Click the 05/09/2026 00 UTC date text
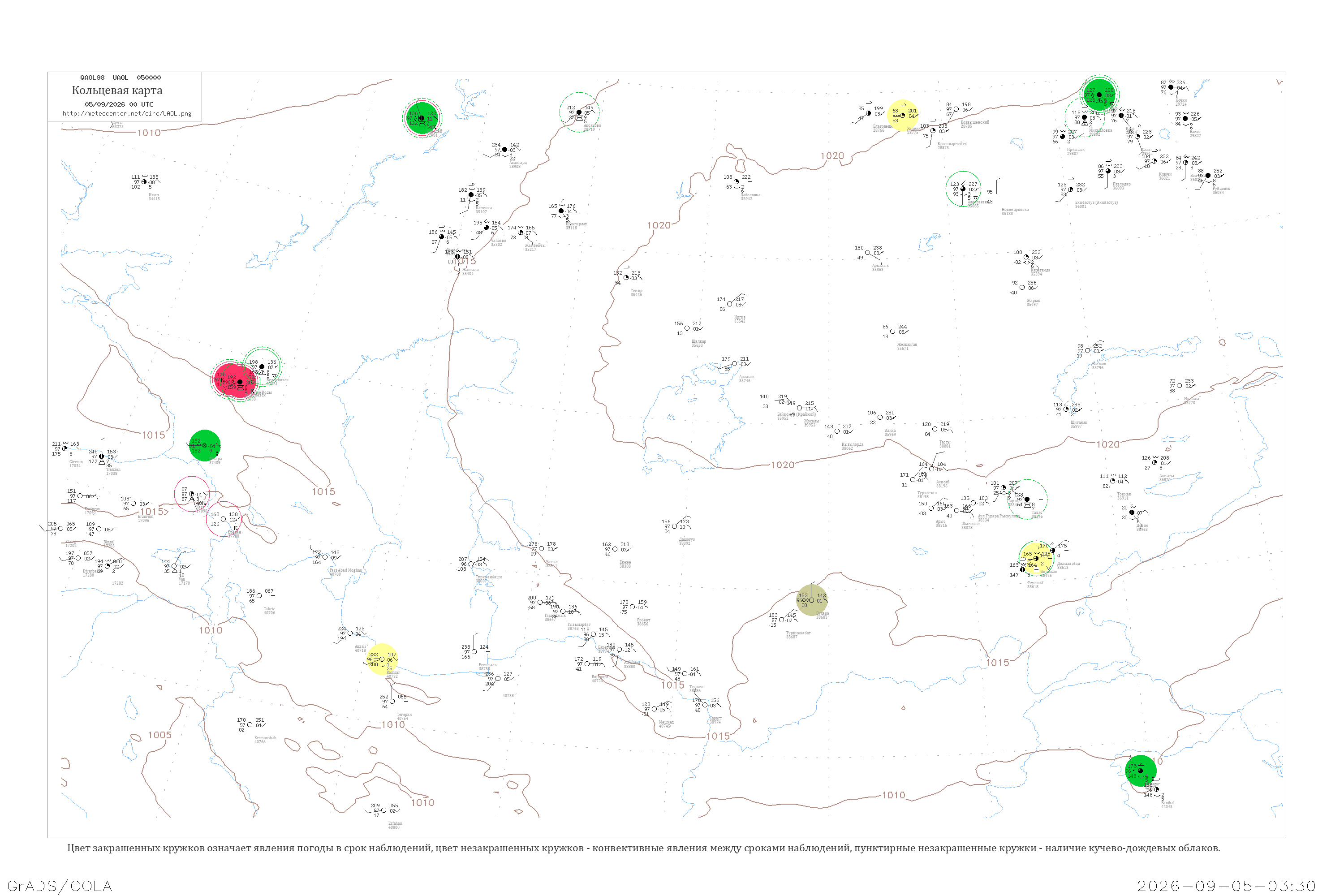Image resolution: width=1344 pixels, height=896 pixels. pos(120,104)
